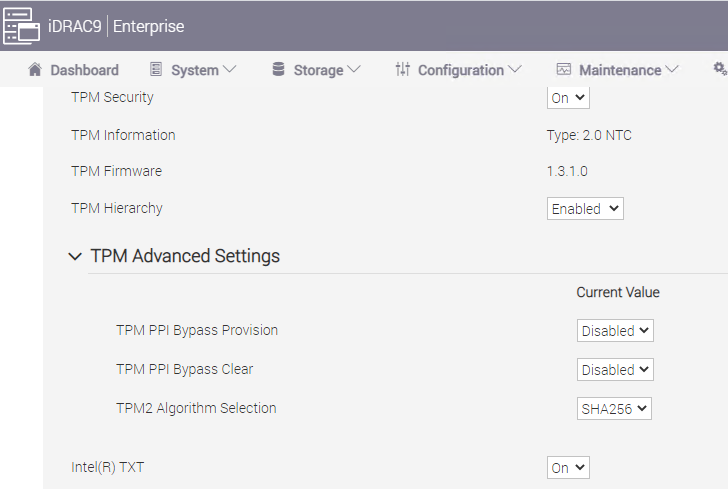
Task: Click the Storage database icon
Action: point(279,69)
